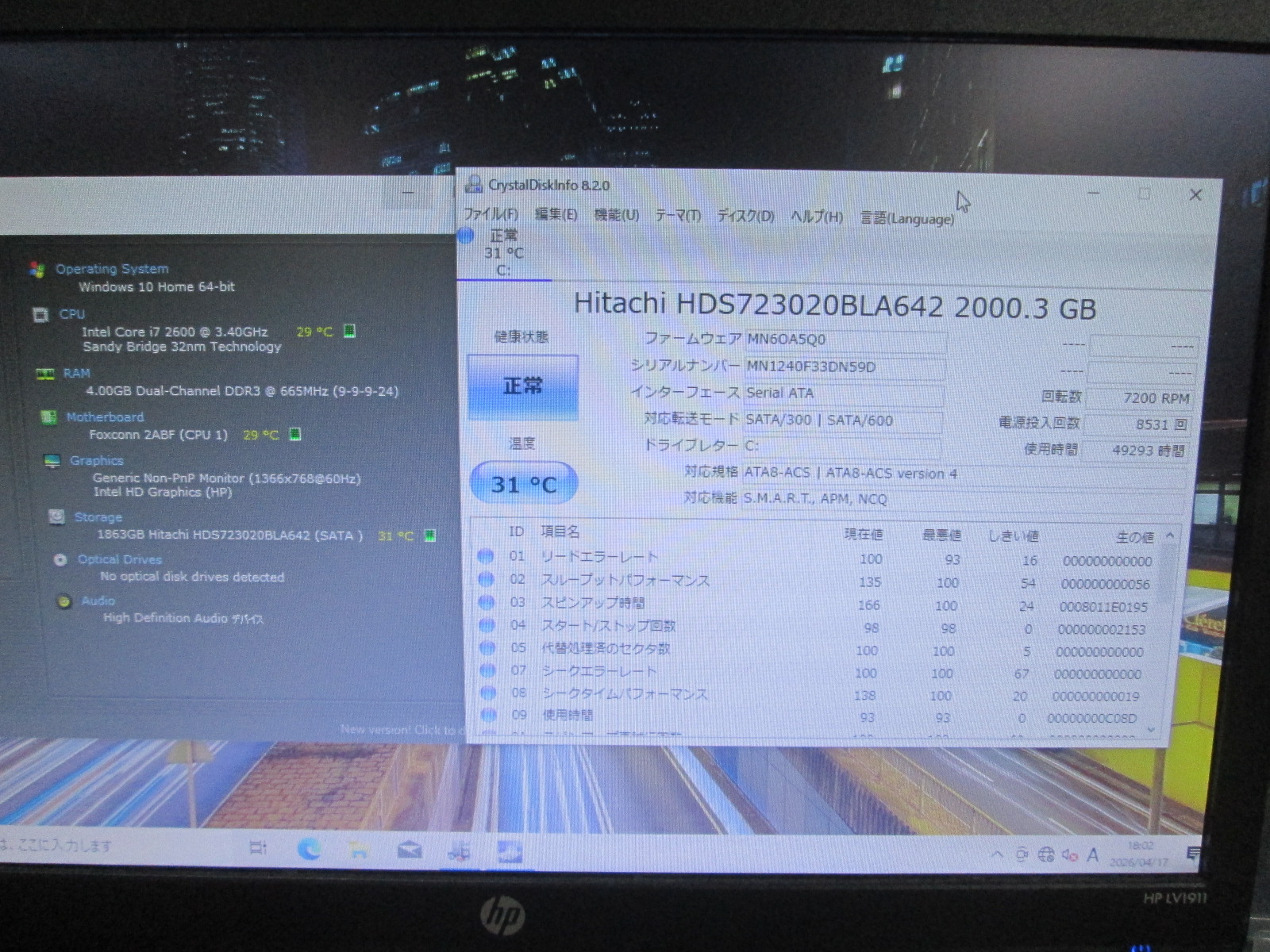Open the ファイル(F) menu
1270x952 pixels.
coord(491,214)
